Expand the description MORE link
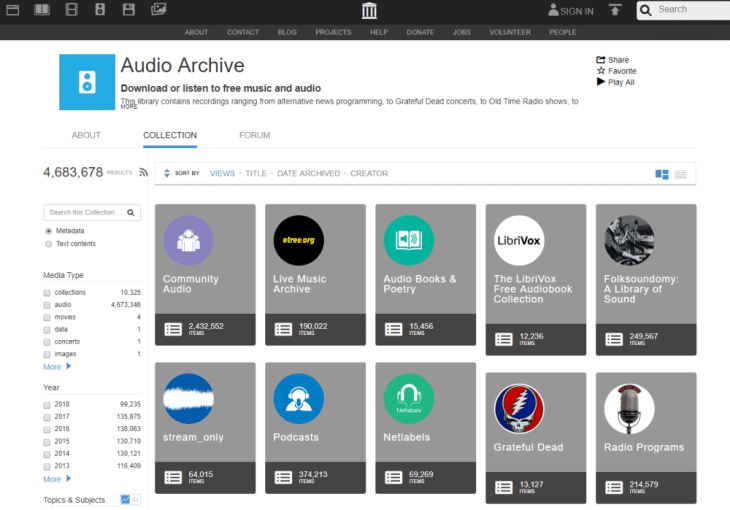This screenshot has height=510, width=730. click(x=129, y=107)
